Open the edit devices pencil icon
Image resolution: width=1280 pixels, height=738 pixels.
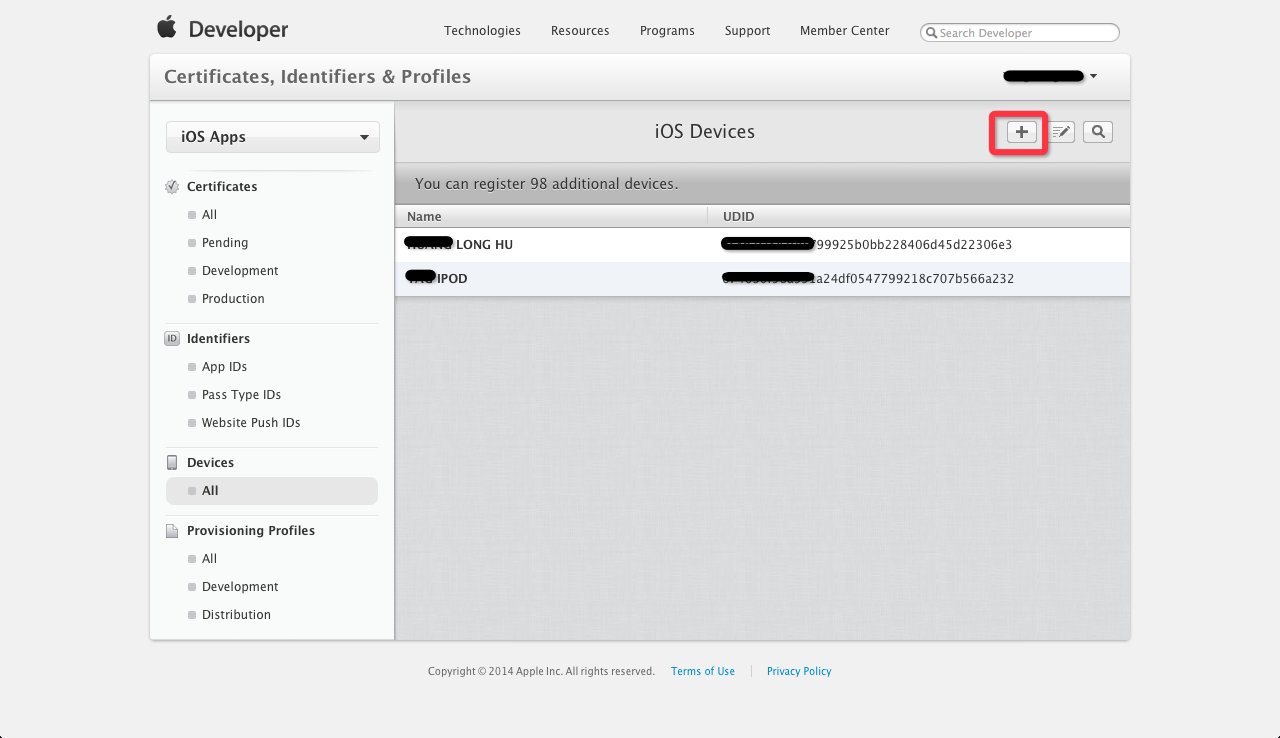coord(1061,132)
